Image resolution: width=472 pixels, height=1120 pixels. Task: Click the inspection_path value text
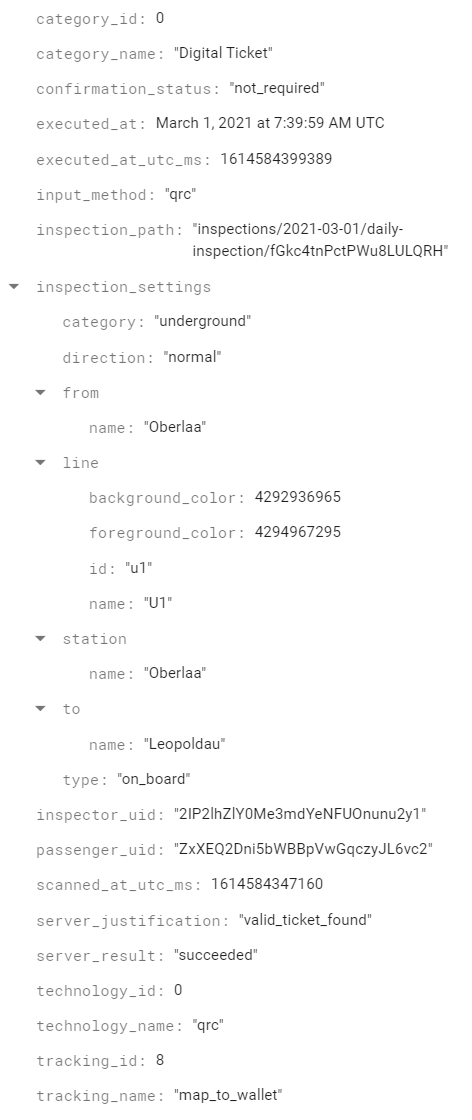coord(320,240)
